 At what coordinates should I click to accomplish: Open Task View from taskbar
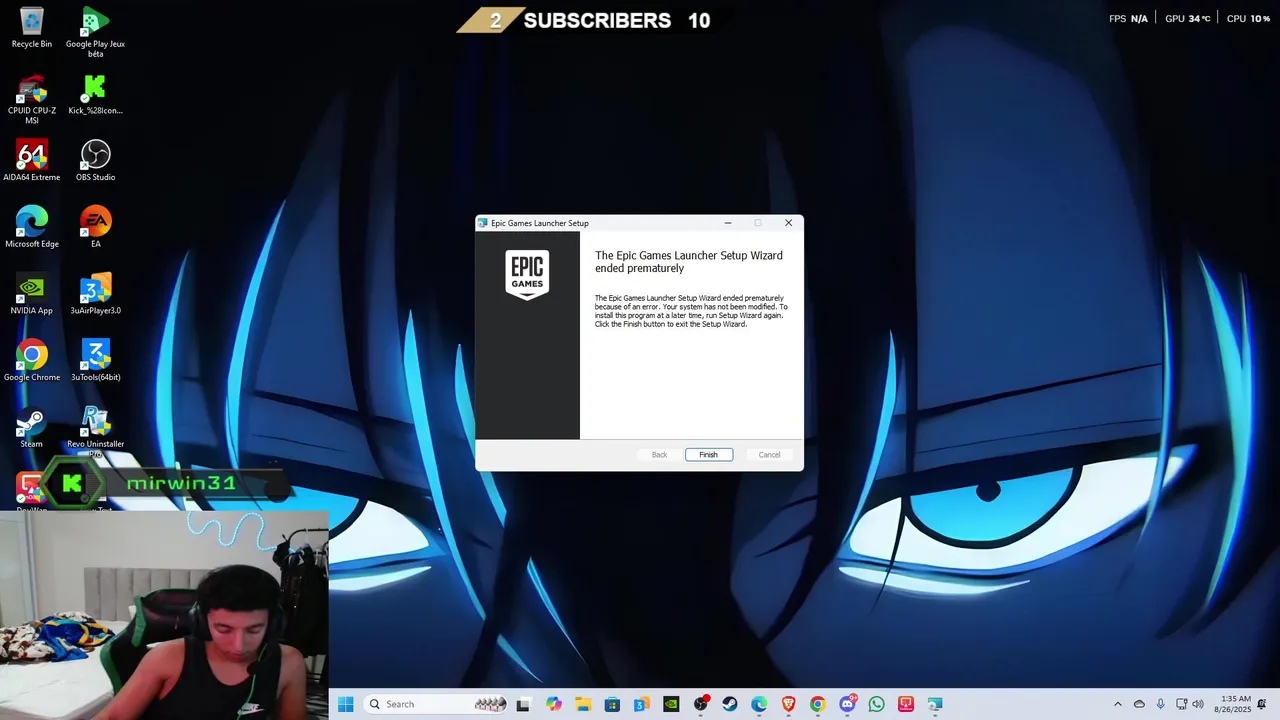click(522, 704)
